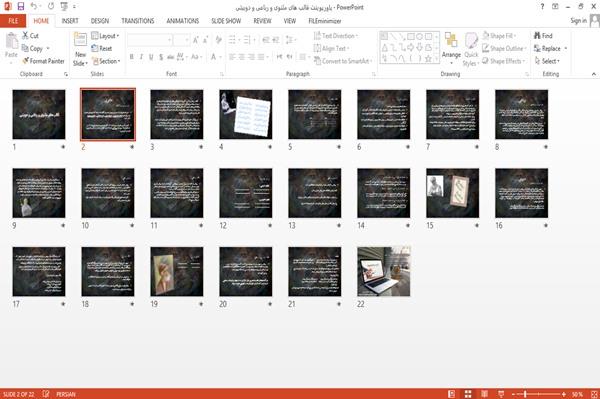The height and width of the screenshot is (399, 600).
Task: Increase font size with large A icon
Action: point(196,39)
